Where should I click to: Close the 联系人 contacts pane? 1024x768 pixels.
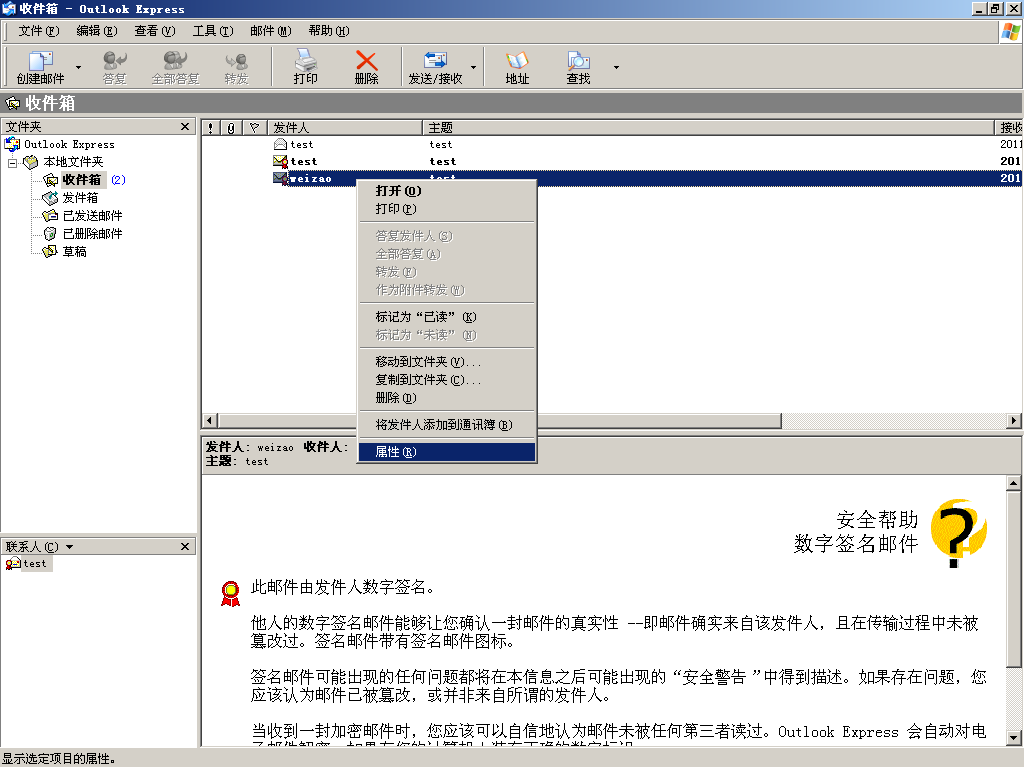click(x=185, y=547)
